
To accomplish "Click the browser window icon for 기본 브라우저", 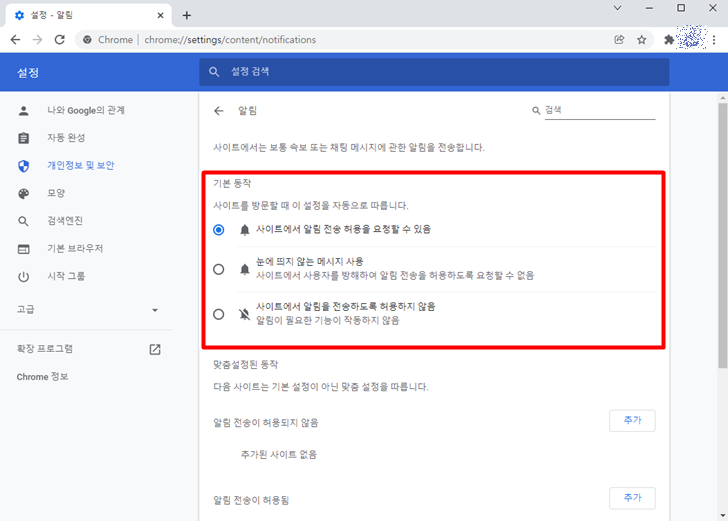I will (x=24, y=249).
